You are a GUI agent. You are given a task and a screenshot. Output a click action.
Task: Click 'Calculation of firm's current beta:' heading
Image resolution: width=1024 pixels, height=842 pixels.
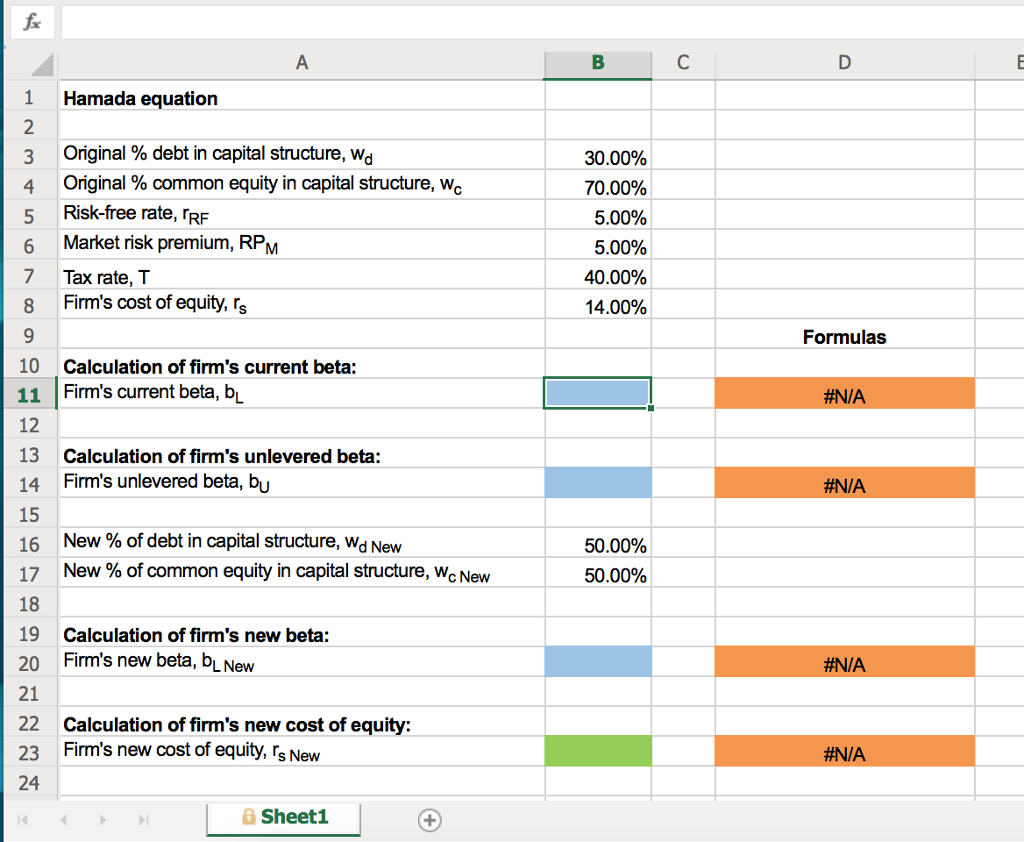210,367
